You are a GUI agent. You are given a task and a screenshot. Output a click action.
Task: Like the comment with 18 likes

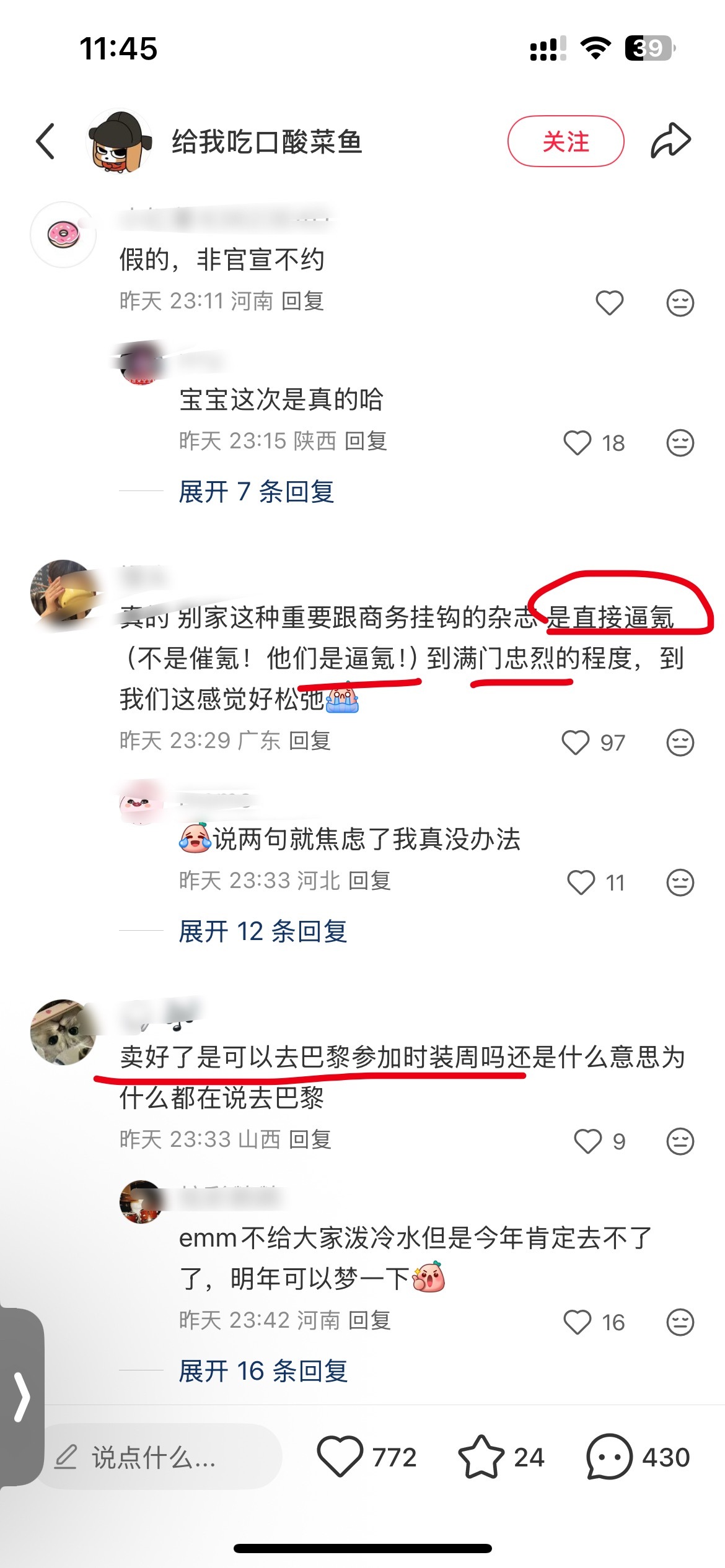coord(578,443)
